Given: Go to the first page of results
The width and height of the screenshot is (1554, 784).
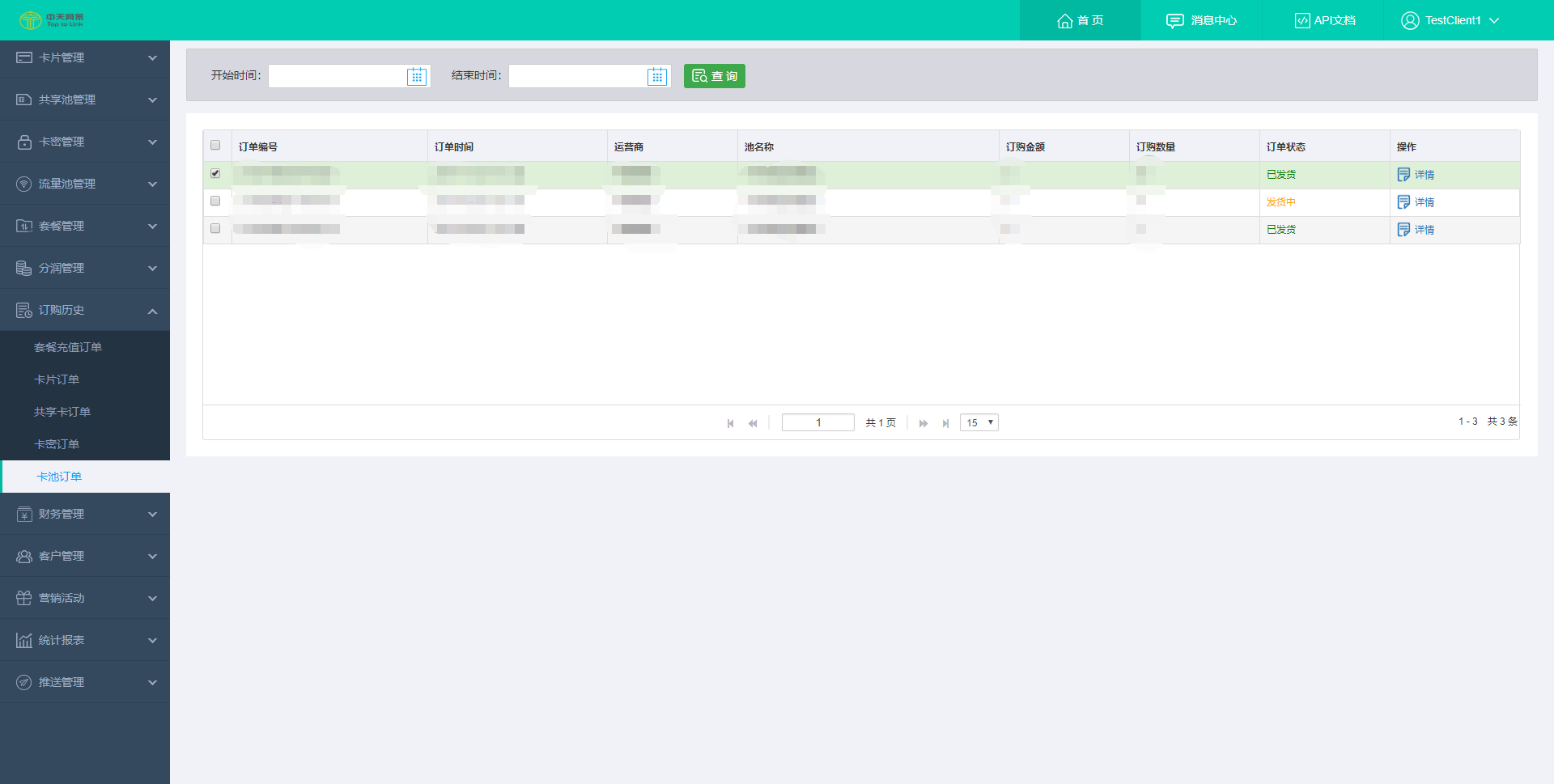Looking at the screenshot, I should point(731,423).
